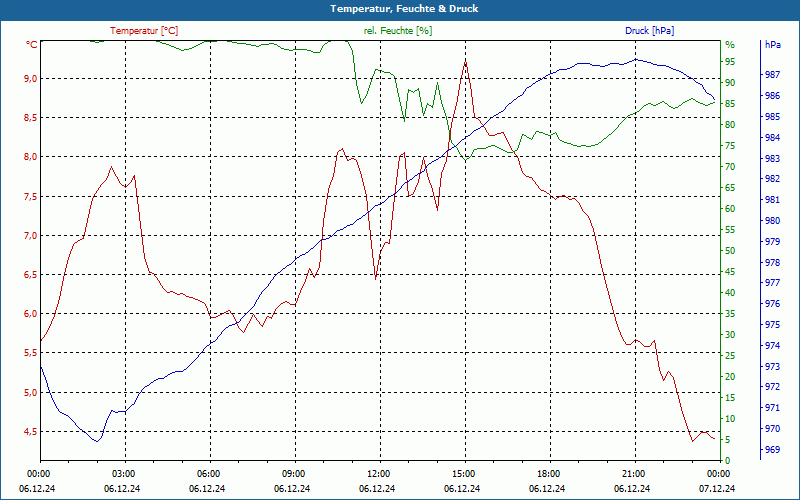Click the "7,5" tick on the temperature axis
This screenshot has width=800, height=500.
point(31,197)
